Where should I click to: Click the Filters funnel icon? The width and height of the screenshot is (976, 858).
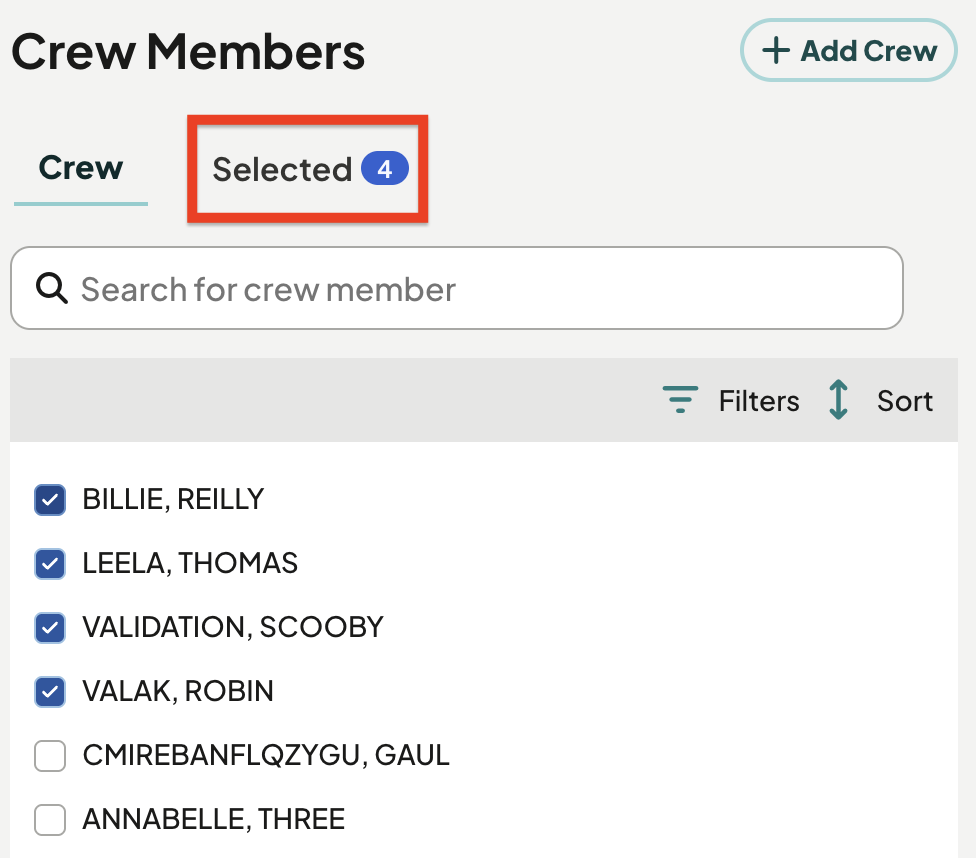[x=680, y=400]
